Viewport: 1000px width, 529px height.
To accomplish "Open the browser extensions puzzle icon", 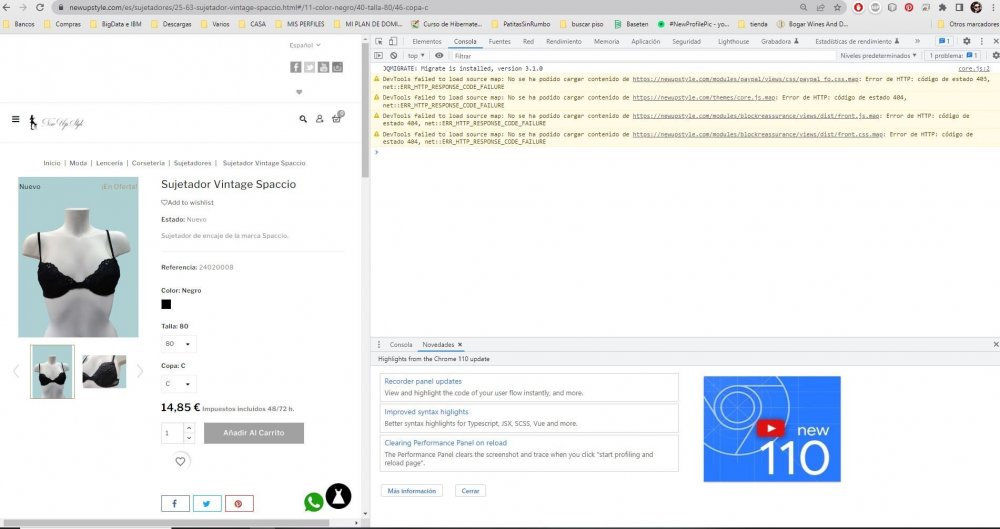I will tap(942, 8).
